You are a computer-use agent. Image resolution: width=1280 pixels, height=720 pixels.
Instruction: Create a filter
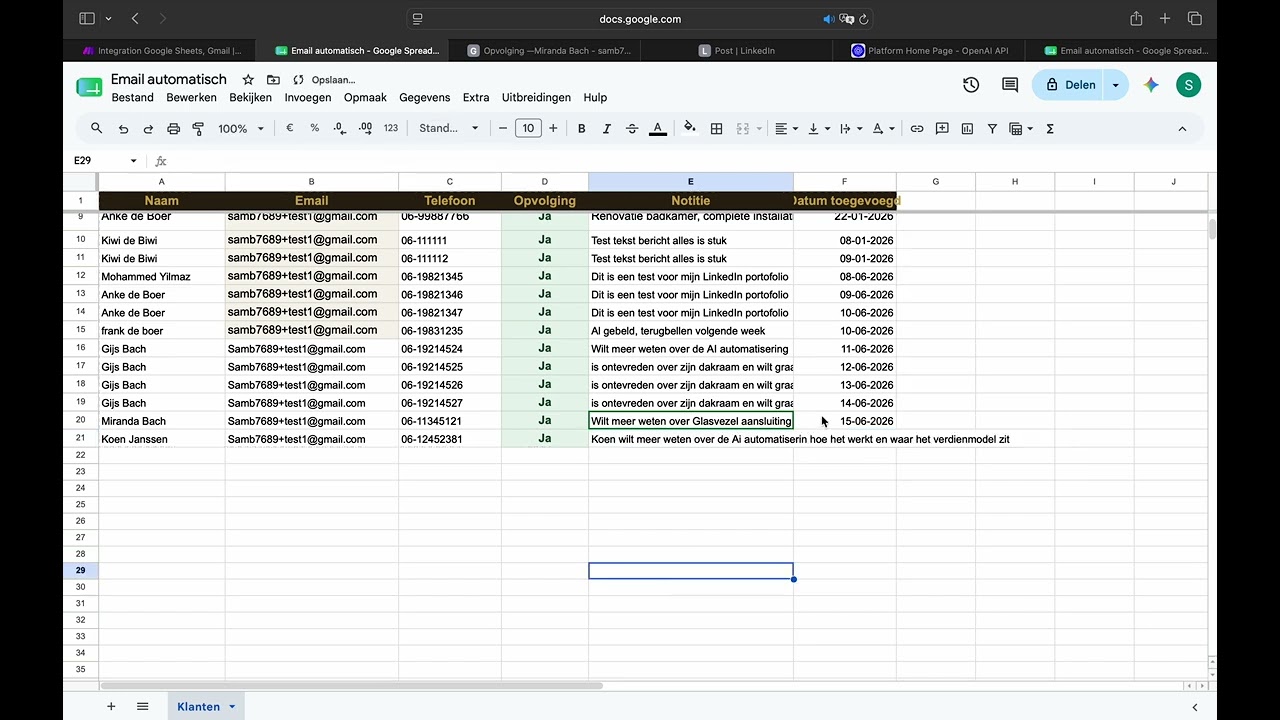point(992,128)
